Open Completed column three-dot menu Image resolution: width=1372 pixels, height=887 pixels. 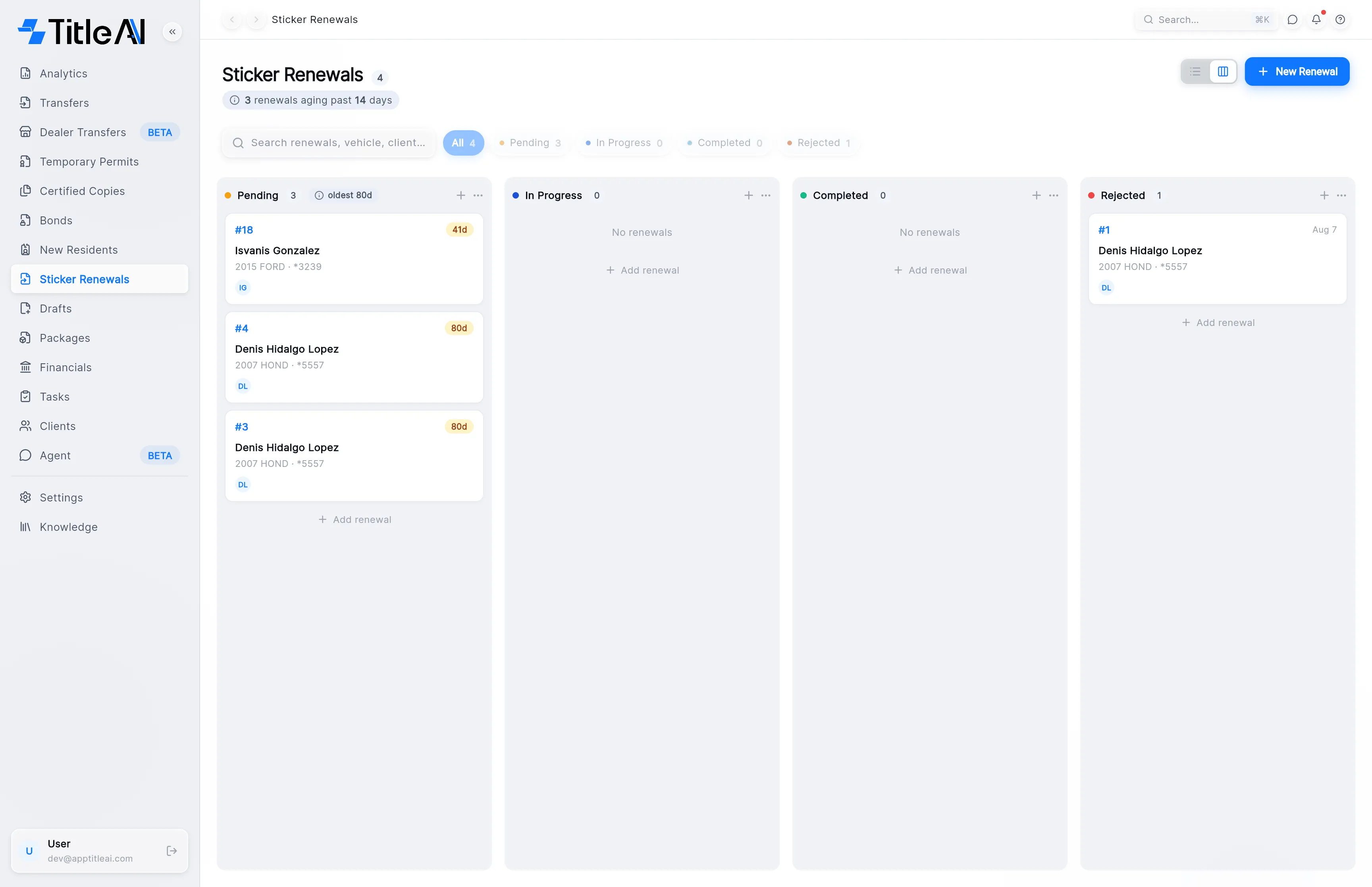click(1054, 195)
